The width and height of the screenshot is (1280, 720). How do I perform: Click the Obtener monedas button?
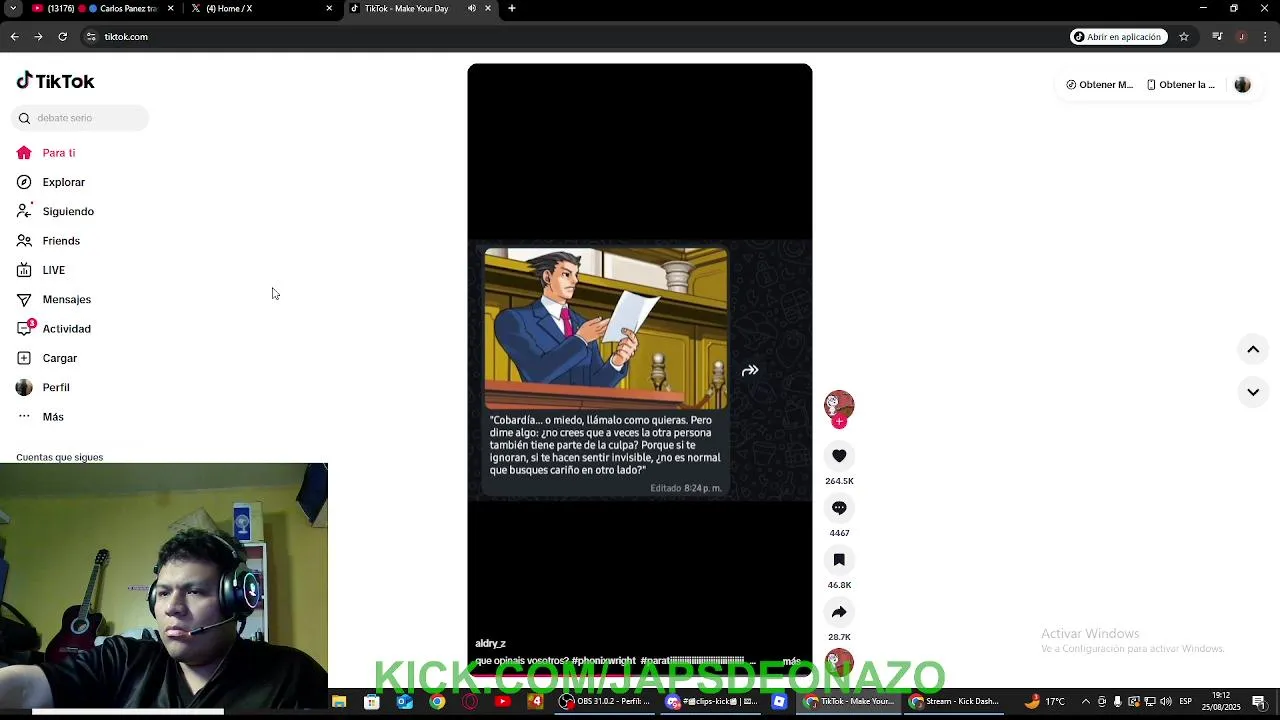(x=1099, y=85)
